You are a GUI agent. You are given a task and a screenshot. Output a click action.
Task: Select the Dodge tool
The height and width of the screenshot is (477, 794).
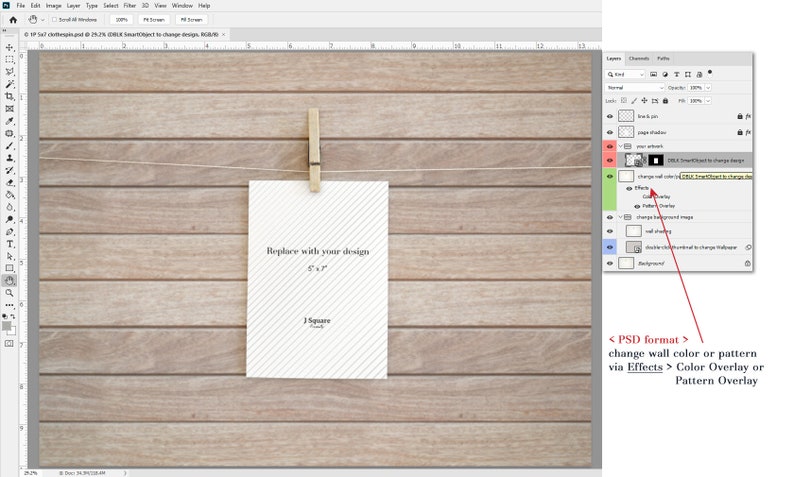9,219
